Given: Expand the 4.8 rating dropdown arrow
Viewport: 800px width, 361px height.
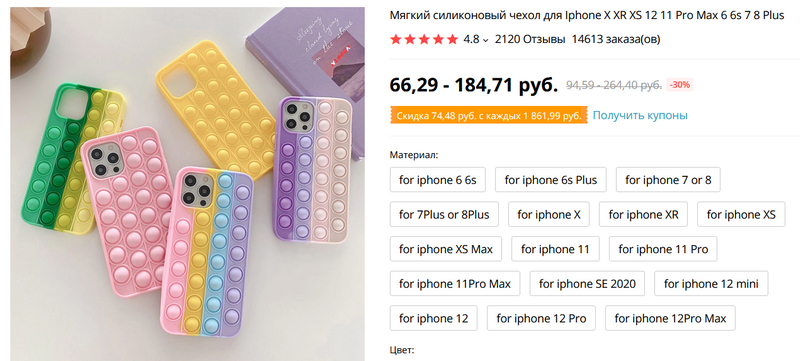Looking at the screenshot, I should [486, 40].
